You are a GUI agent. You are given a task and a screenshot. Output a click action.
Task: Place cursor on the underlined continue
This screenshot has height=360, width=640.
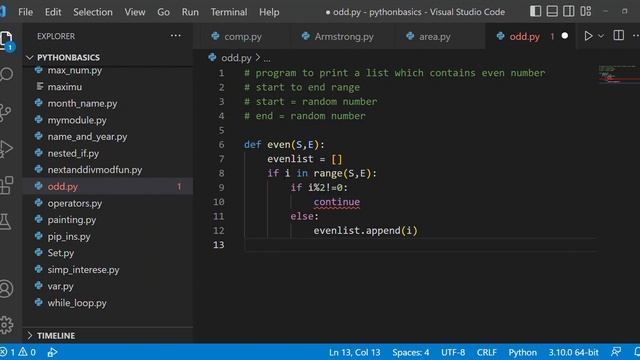337,202
